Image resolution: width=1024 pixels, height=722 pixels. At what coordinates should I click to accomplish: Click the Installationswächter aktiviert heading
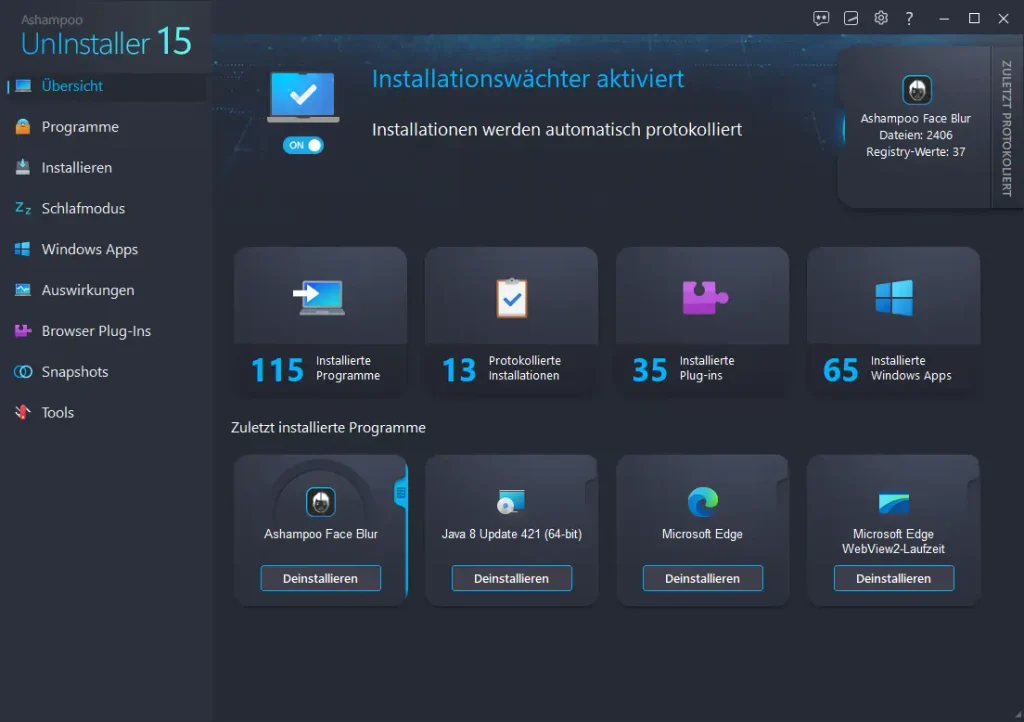(x=528, y=78)
